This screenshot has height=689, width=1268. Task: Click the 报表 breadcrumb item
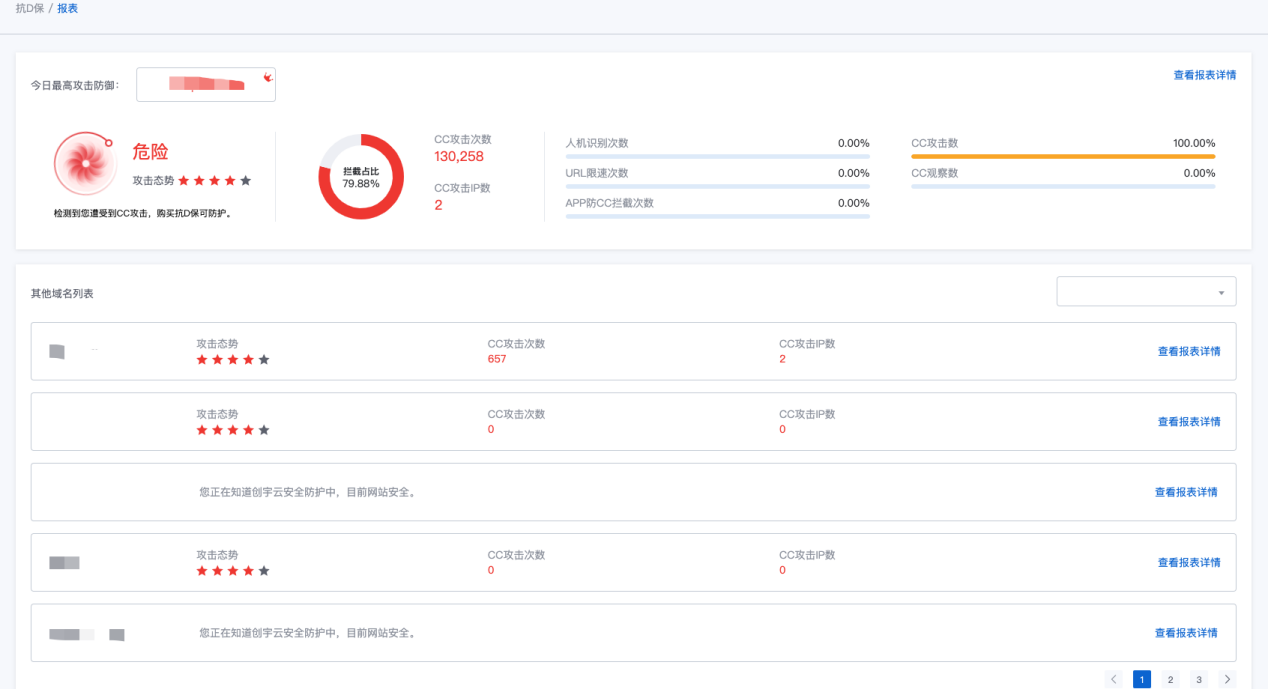[67, 8]
